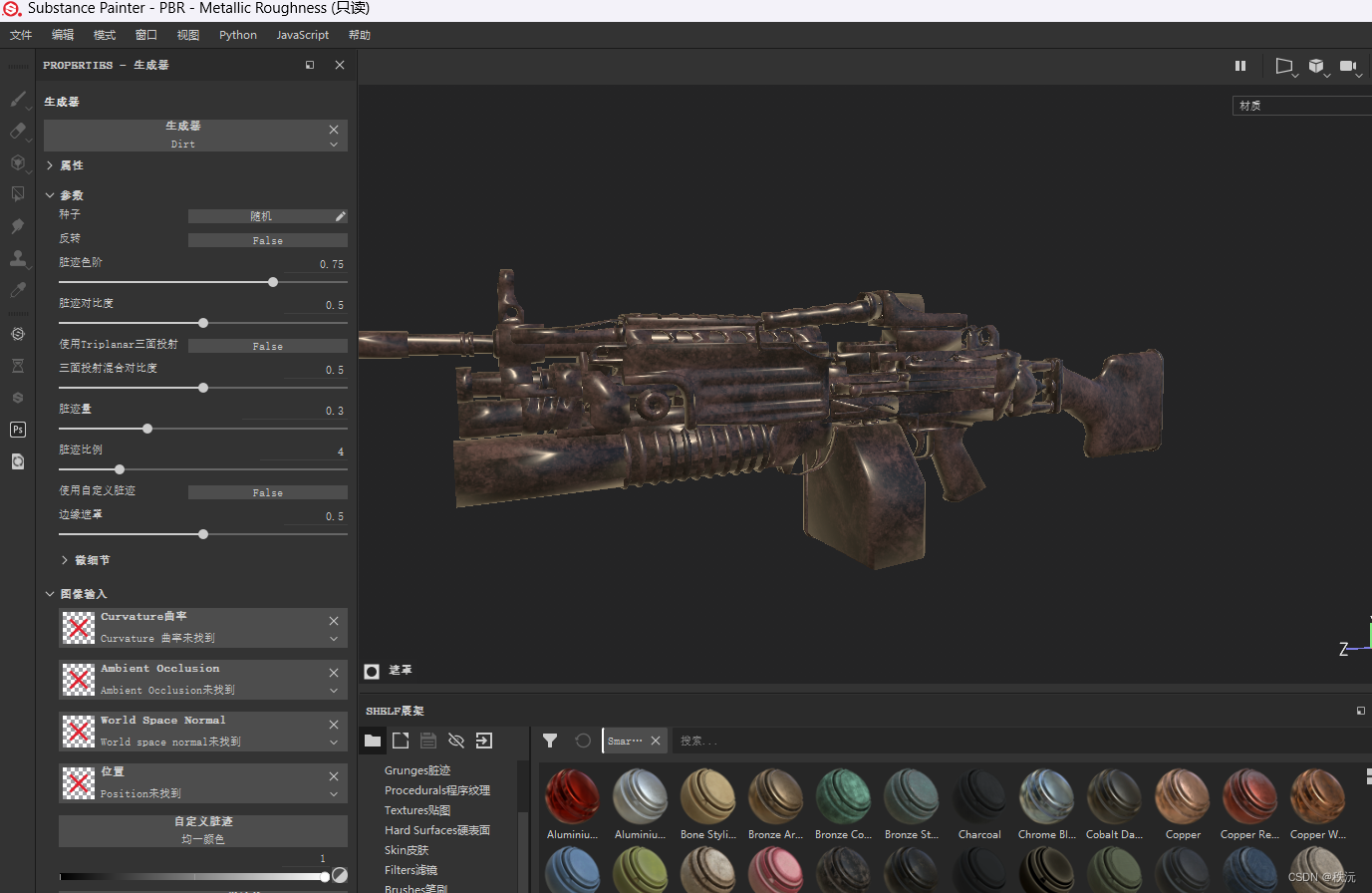Screen dimensions: 1372x893
Task: Click the hourglass icon in sidebar
Action: click(17, 366)
